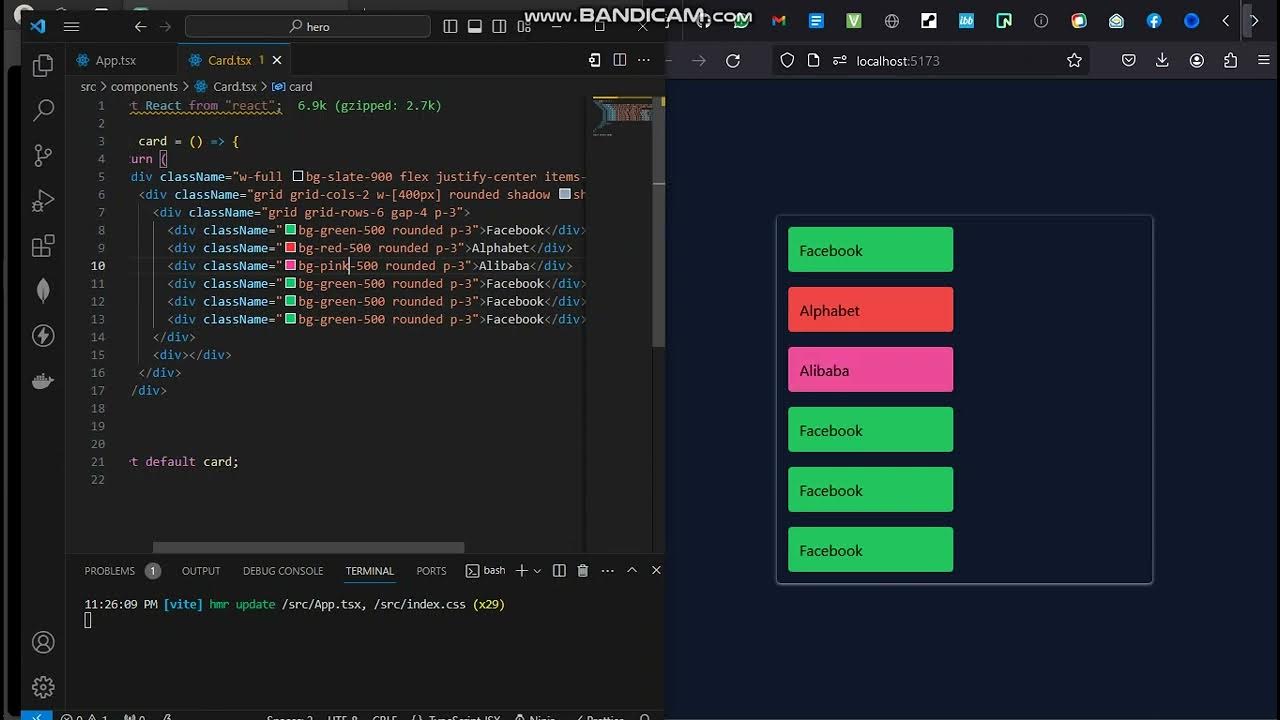
Task: Open the Thunder Client lightning icon
Action: tap(43, 335)
